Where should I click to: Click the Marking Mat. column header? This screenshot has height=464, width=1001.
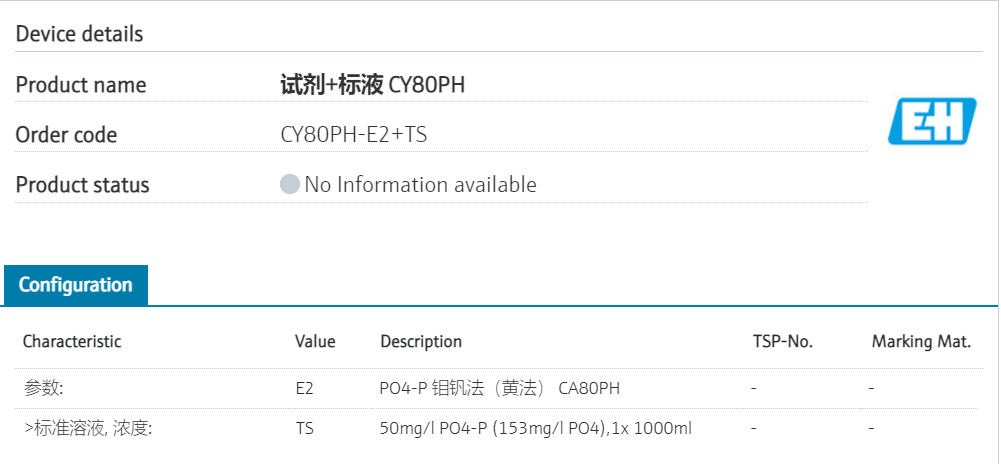pos(921,341)
